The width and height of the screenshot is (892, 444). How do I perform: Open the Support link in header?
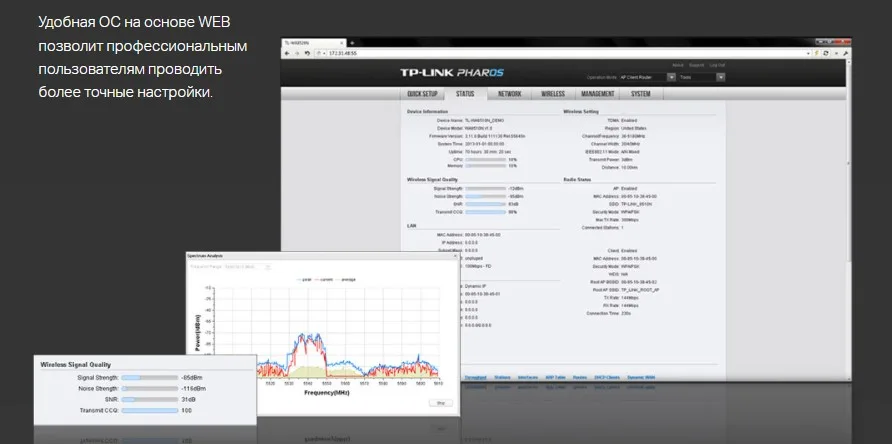coord(697,65)
